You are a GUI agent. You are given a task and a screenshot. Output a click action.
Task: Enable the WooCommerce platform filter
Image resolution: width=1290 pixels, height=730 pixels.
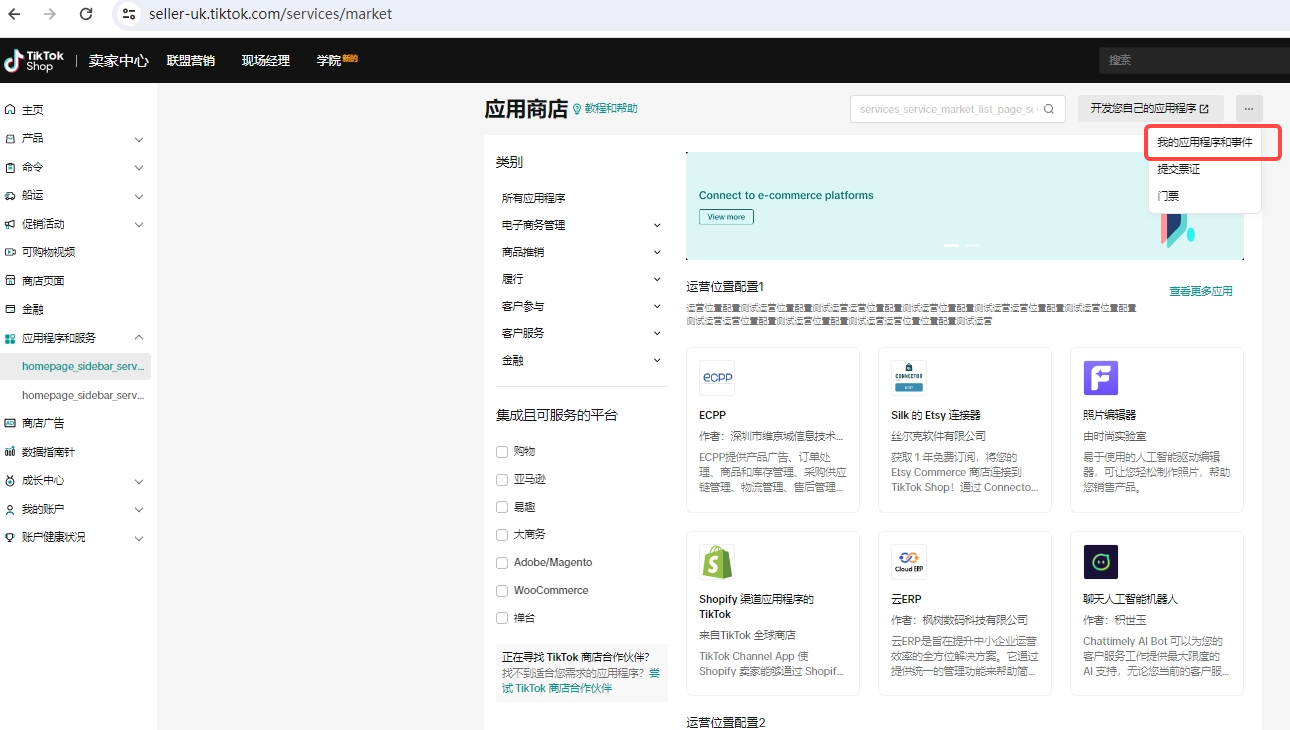[x=502, y=590]
